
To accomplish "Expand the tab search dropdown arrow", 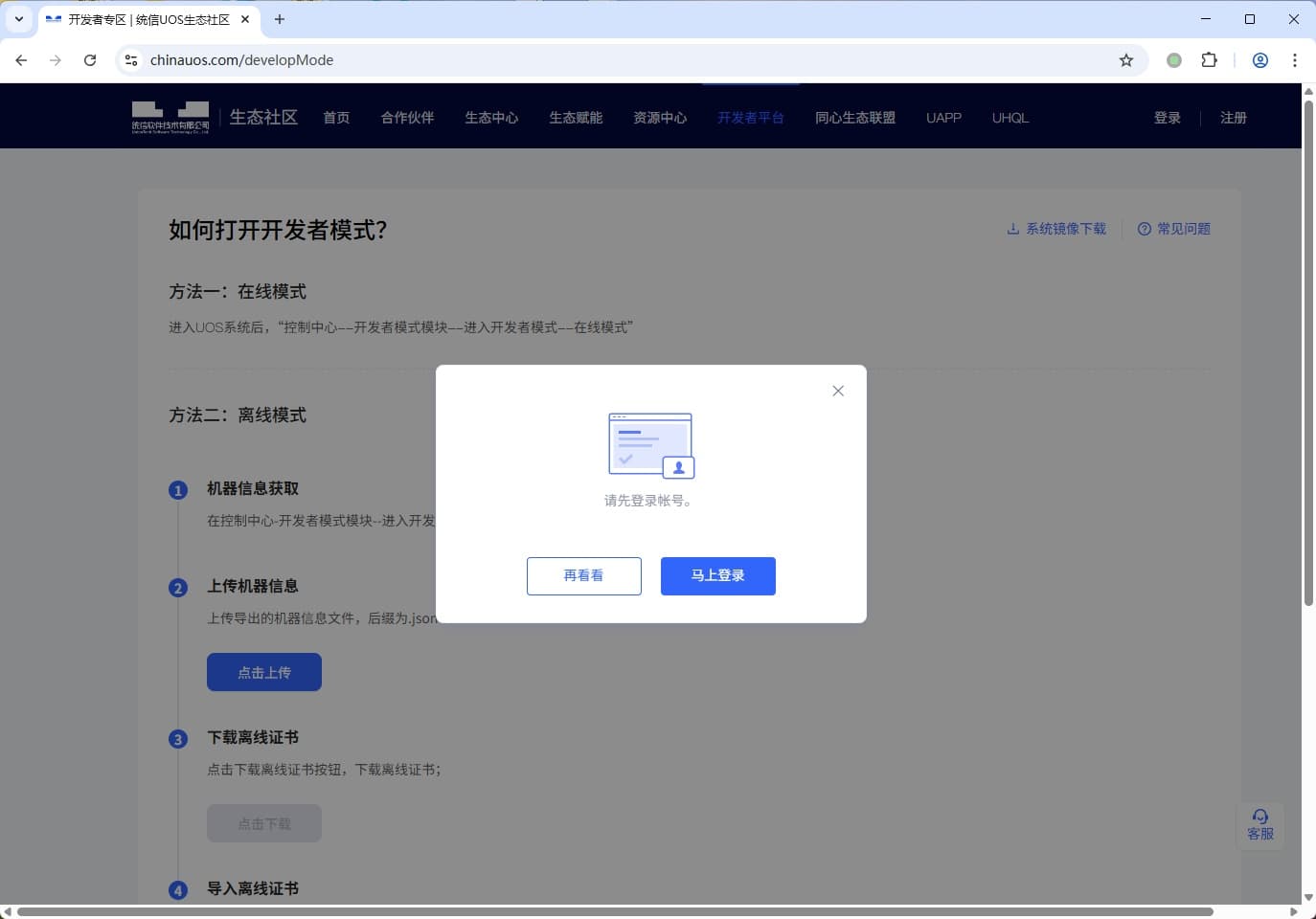I will tap(19, 19).
